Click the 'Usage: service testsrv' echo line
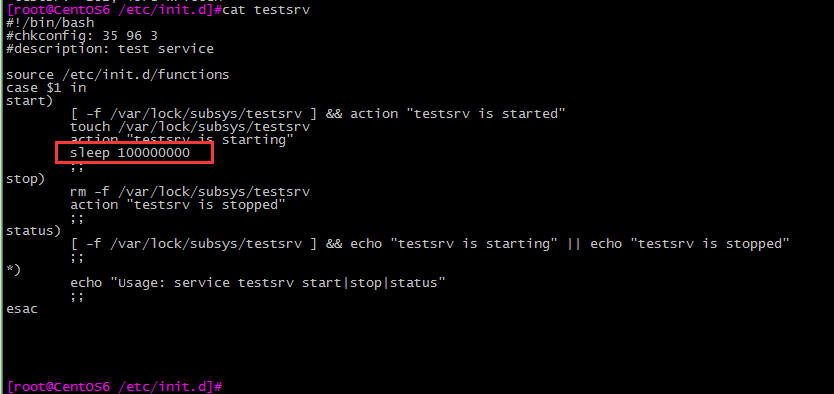834x394 pixels. tap(257, 282)
